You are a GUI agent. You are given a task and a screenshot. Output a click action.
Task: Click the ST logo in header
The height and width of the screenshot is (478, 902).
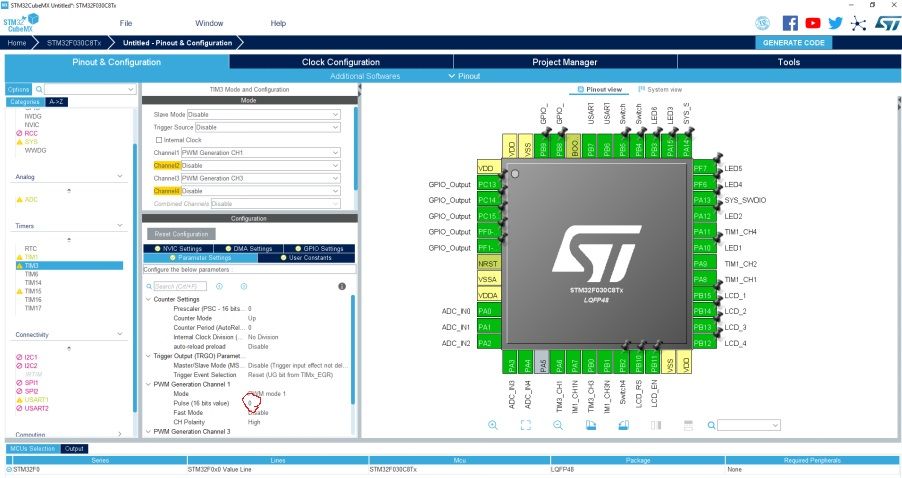point(888,23)
